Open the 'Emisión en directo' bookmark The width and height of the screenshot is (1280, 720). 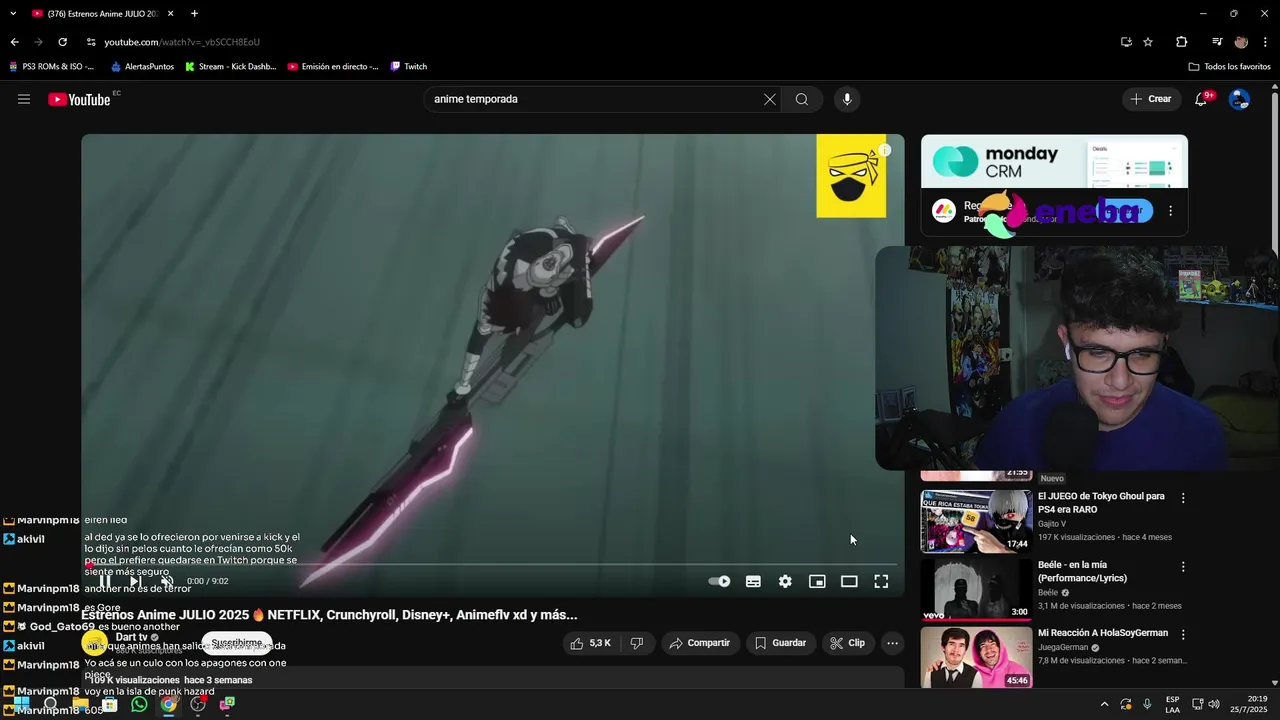(x=333, y=67)
